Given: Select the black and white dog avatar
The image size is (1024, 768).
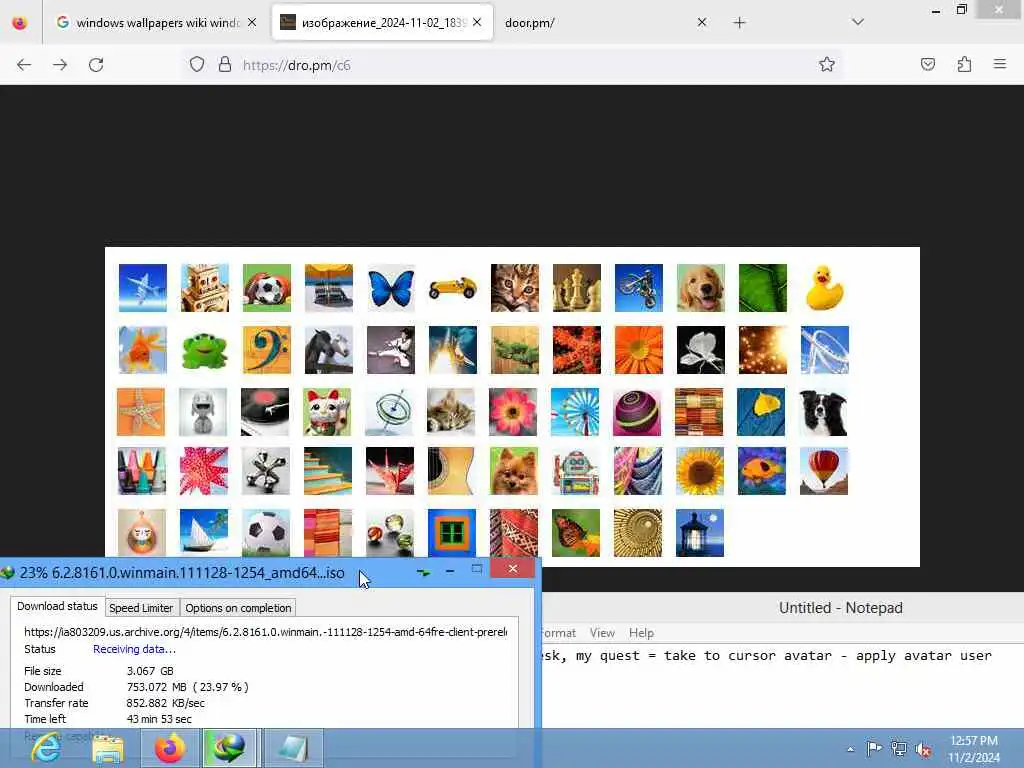Looking at the screenshot, I should (x=824, y=412).
